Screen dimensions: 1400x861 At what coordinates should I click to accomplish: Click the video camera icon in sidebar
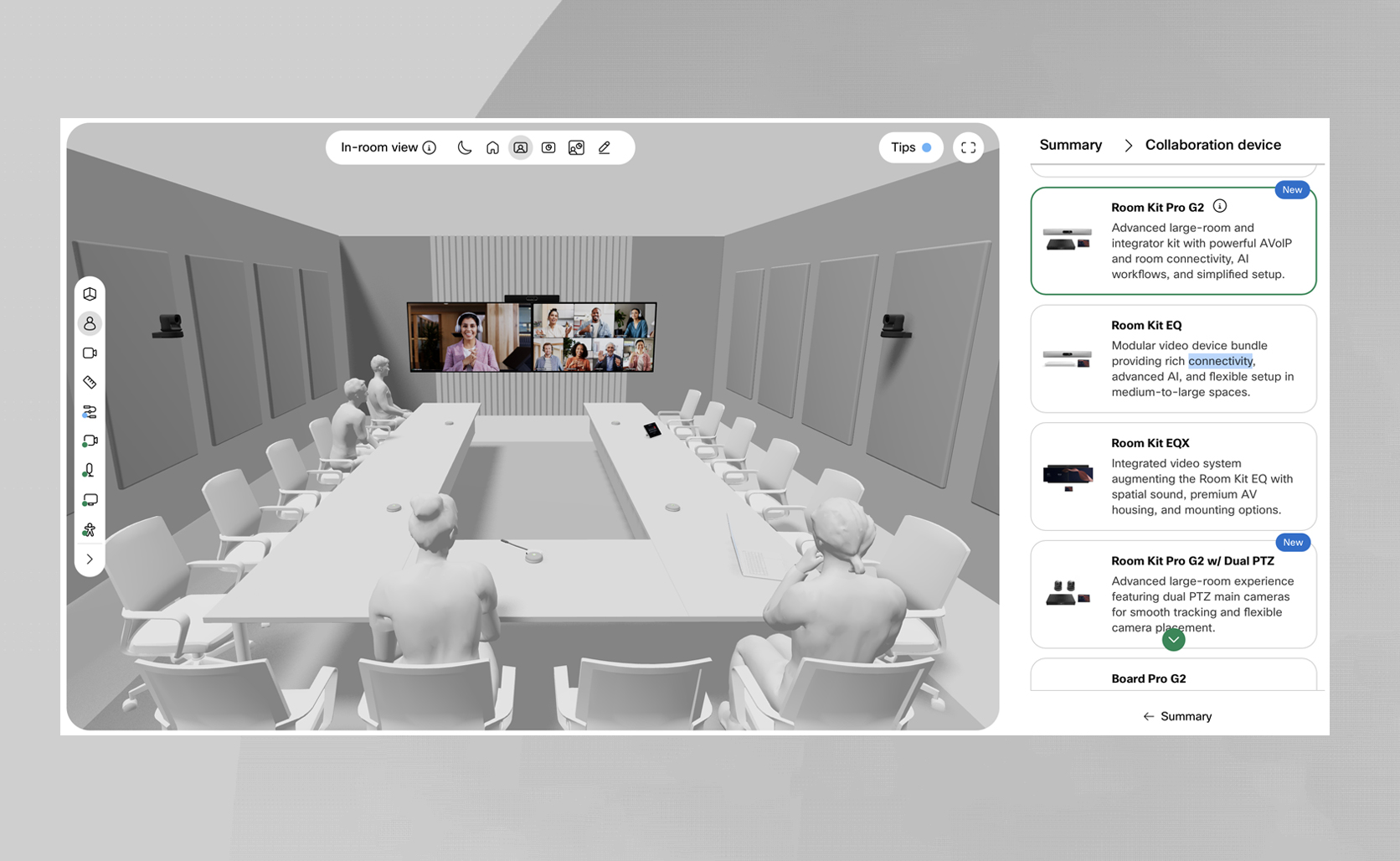90,353
